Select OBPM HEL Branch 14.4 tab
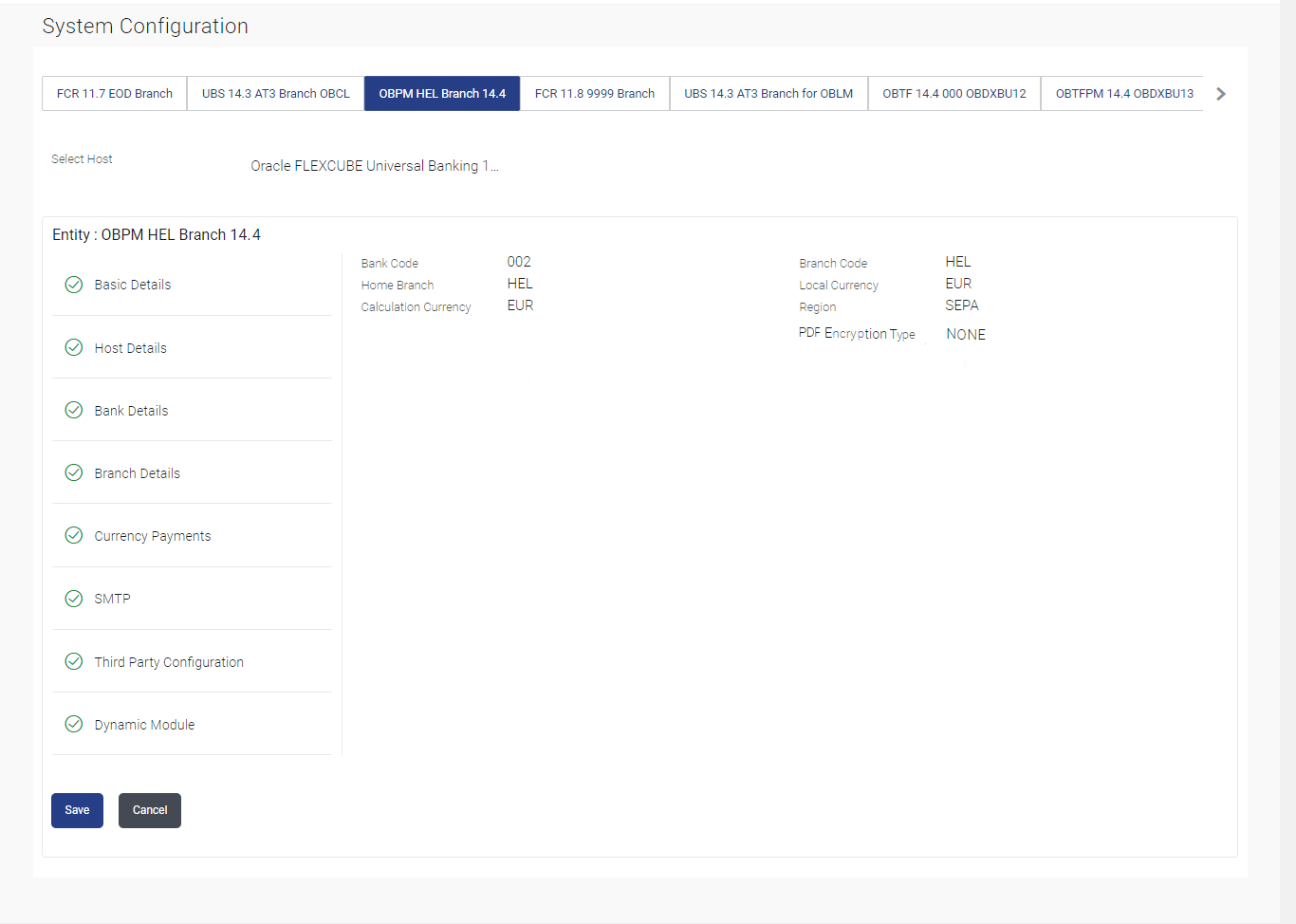This screenshot has width=1296, height=924. (442, 94)
